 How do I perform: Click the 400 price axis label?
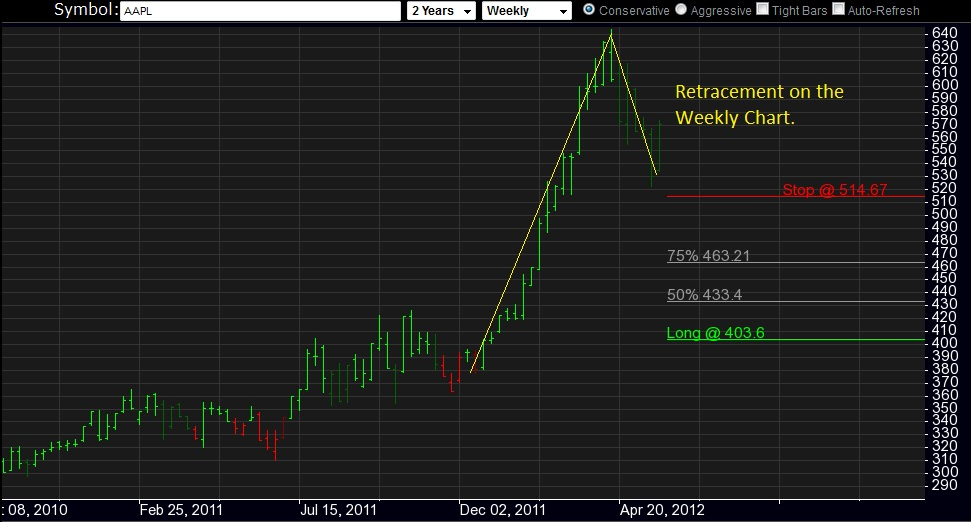[x=945, y=342]
